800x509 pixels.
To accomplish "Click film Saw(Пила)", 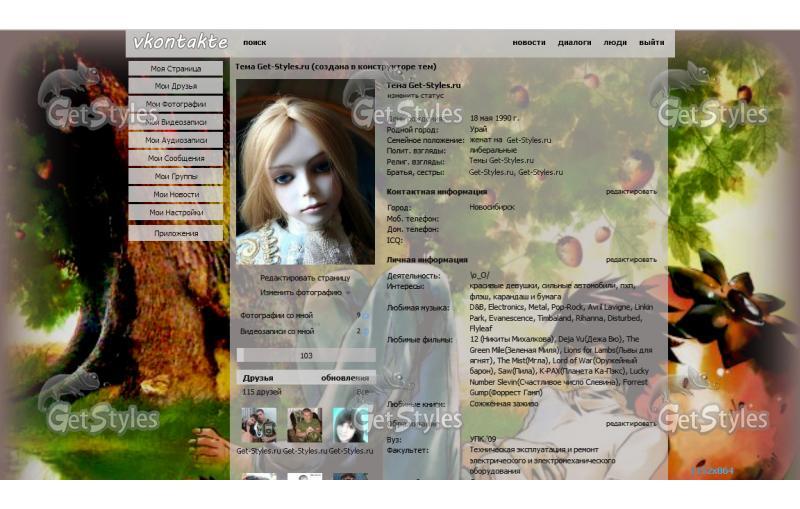I will [x=515, y=371].
